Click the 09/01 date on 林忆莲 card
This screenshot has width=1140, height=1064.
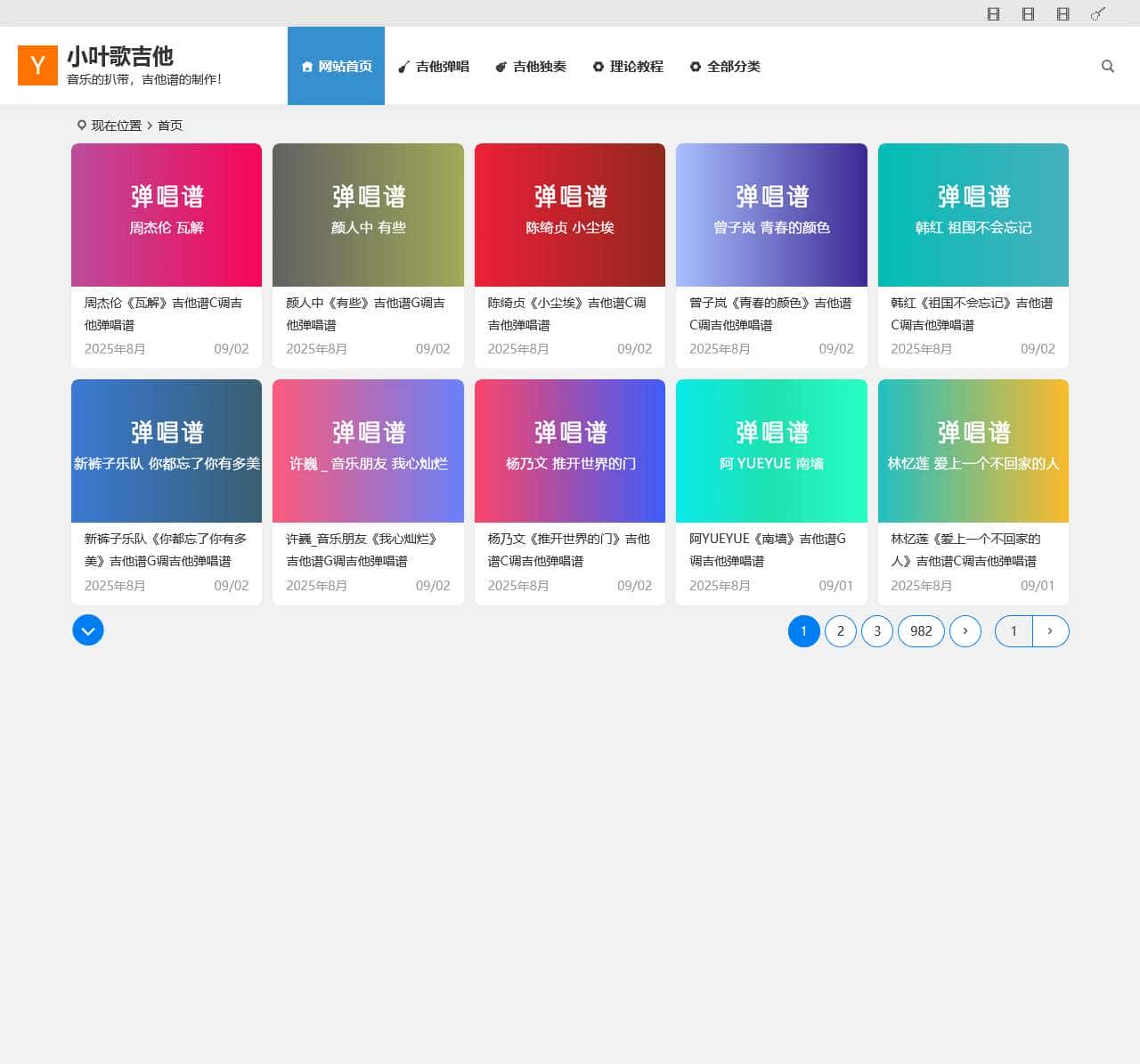(1038, 585)
